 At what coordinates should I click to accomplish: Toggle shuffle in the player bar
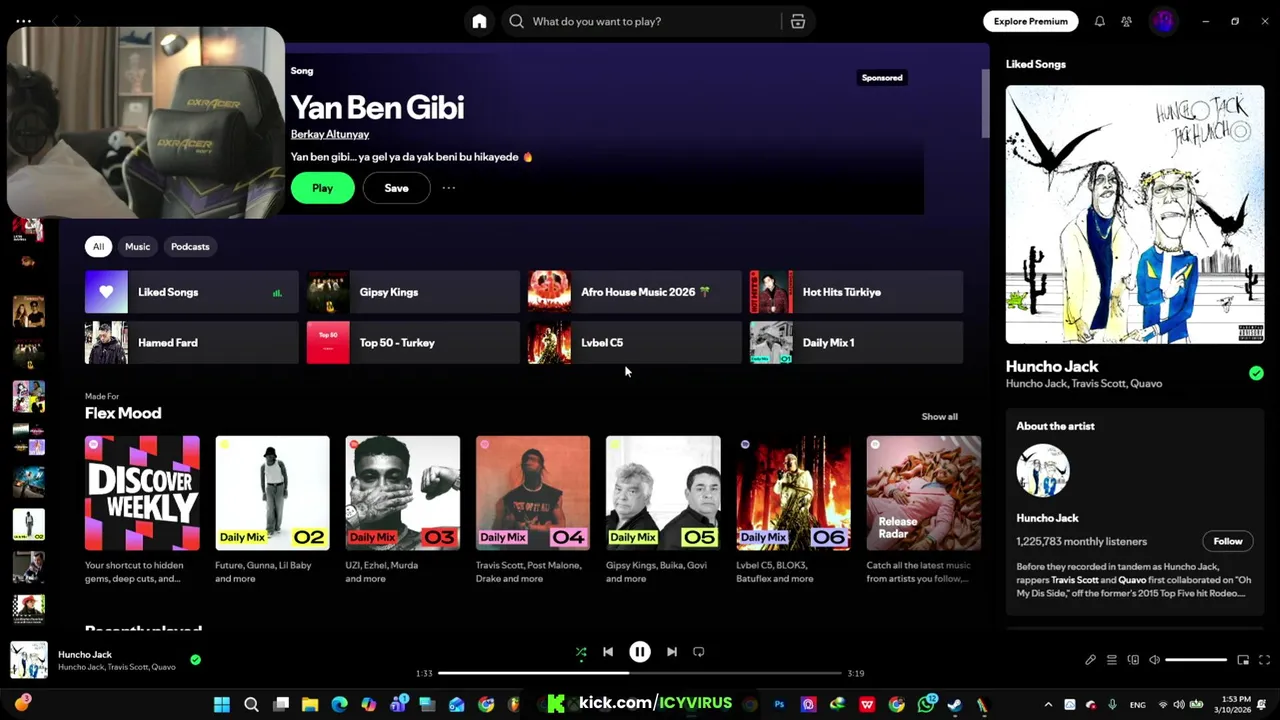(581, 652)
